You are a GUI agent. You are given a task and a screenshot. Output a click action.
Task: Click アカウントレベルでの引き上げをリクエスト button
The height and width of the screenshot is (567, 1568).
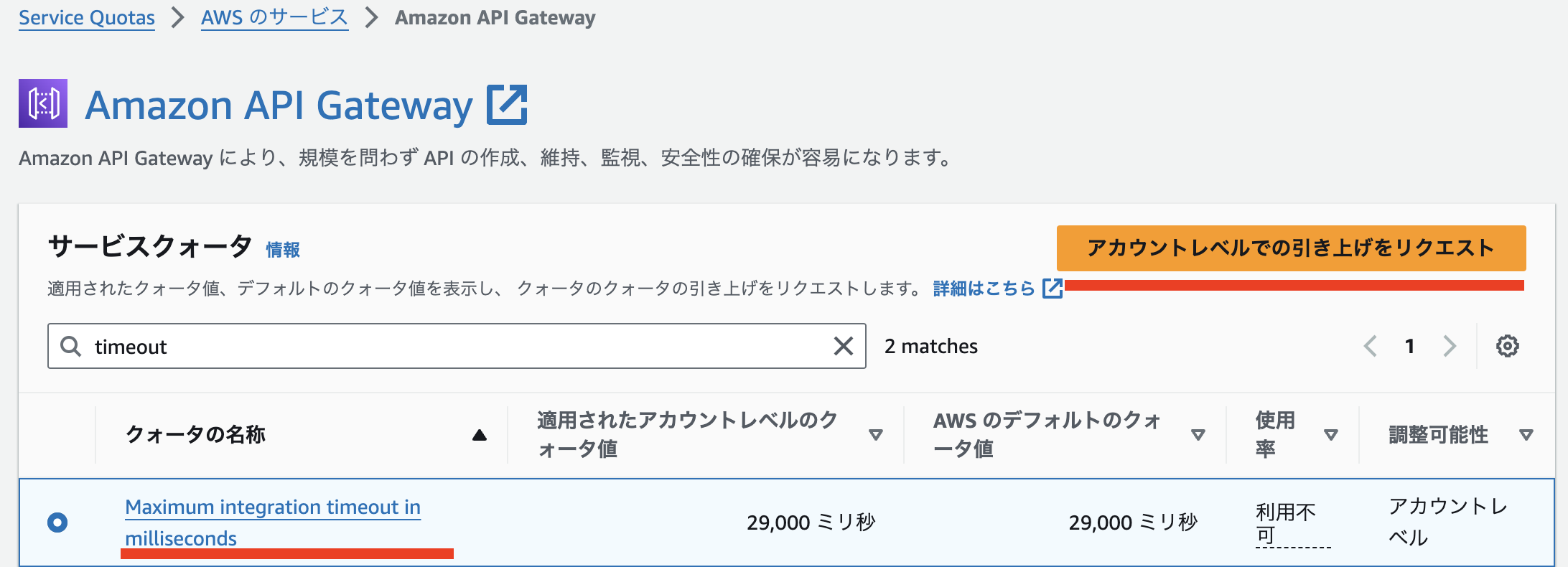click(x=1290, y=248)
